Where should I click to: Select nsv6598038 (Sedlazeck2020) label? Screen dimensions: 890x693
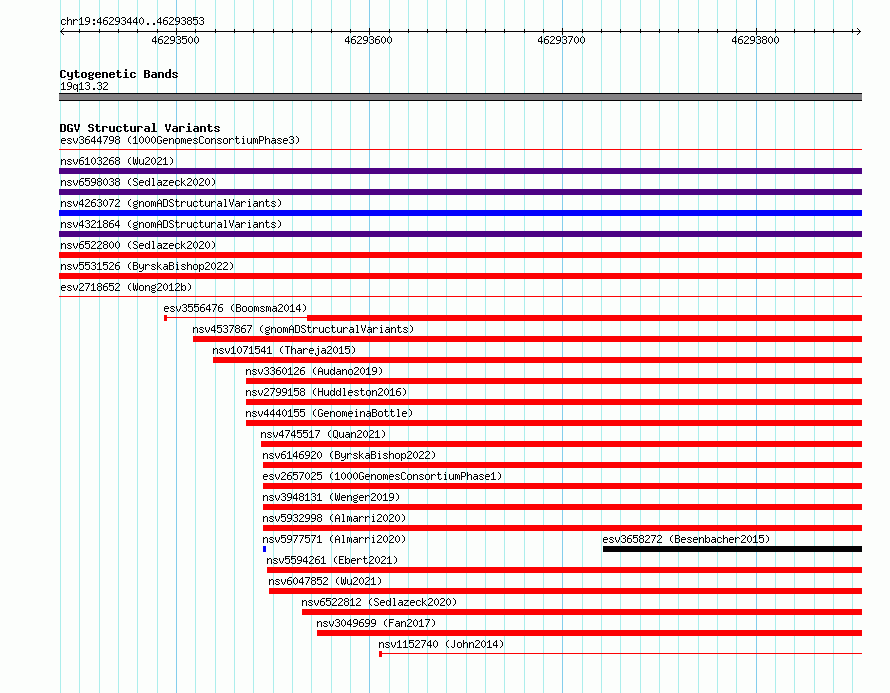tap(138, 182)
